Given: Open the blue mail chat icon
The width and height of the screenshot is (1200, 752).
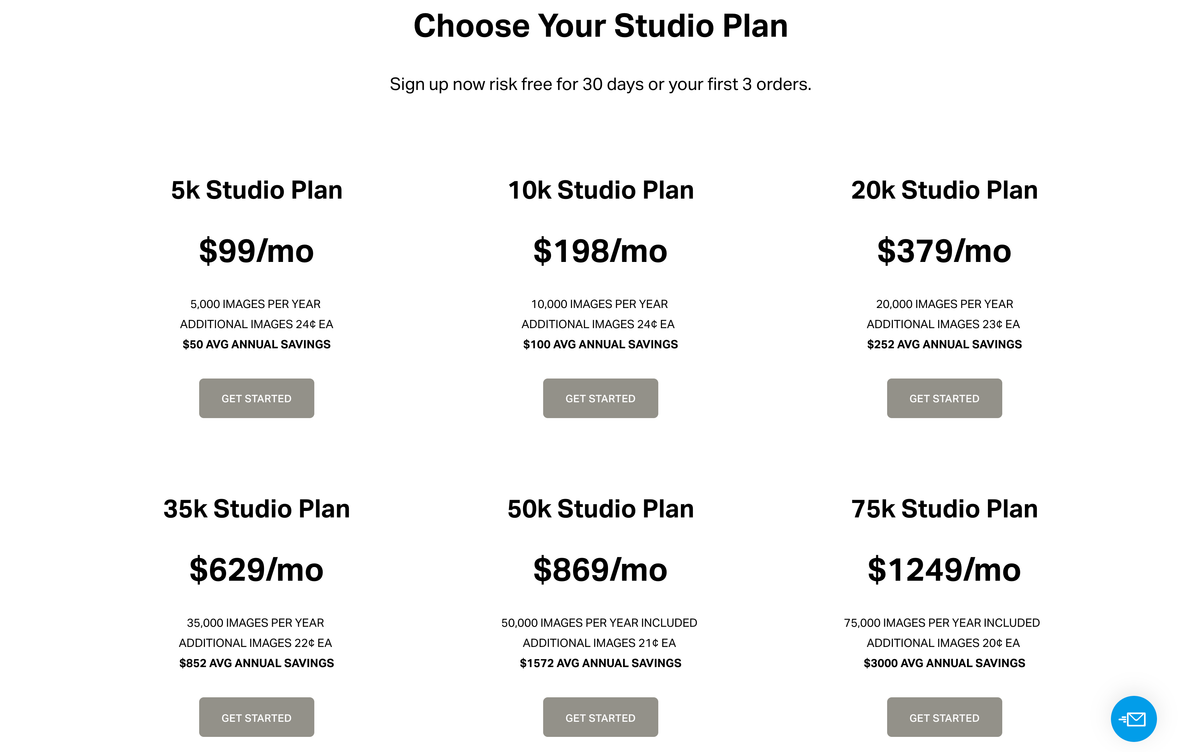Looking at the screenshot, I should (x=1133, y=718).
